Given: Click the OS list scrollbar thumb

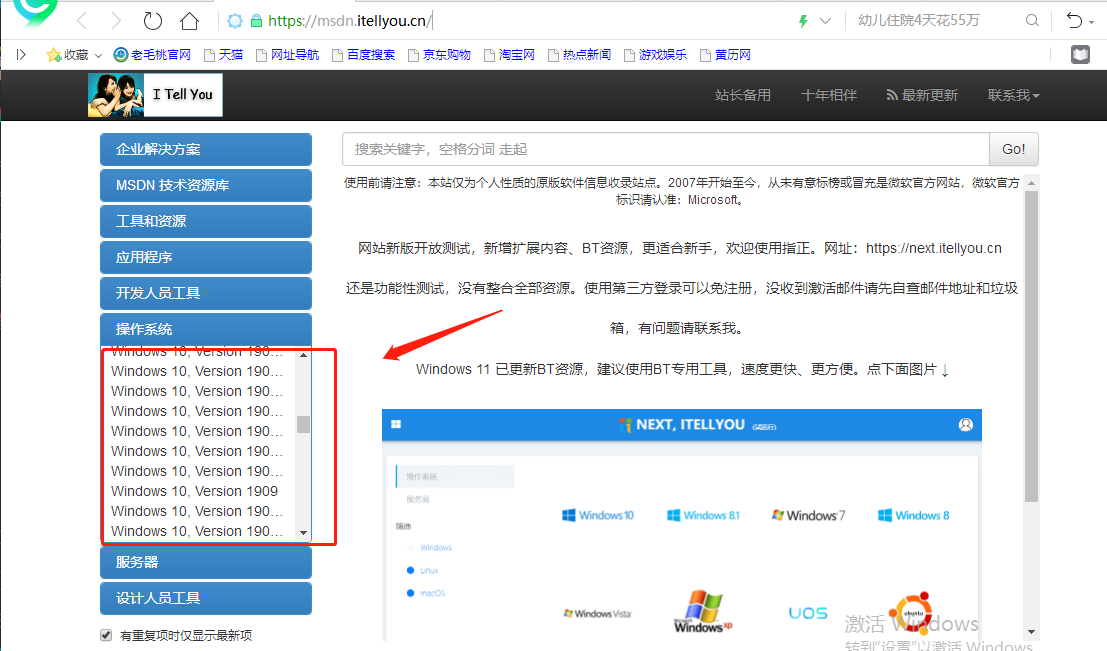Looking at the screenshot, I should (x=304, y=424).
